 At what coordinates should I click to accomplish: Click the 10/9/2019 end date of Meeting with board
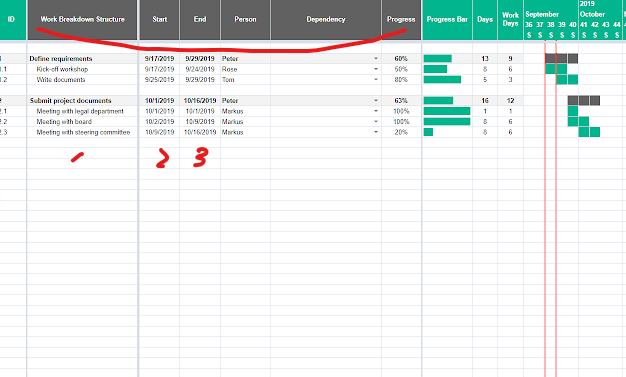[200, 121]
